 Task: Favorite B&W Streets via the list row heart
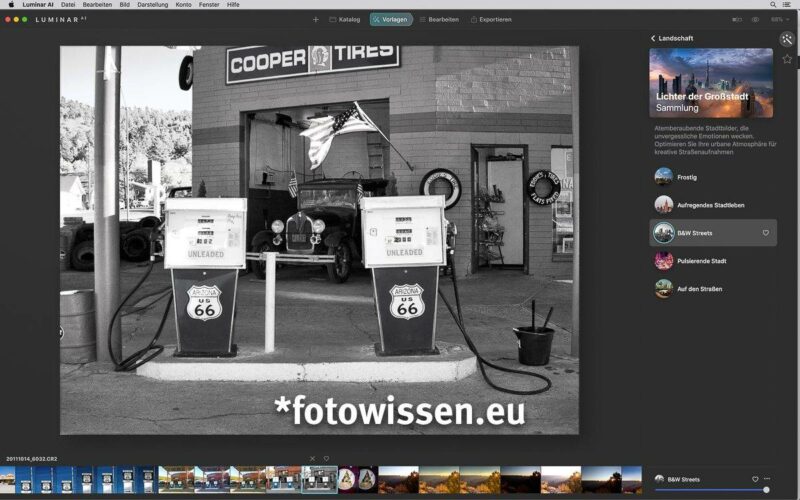tap(765, 233)
